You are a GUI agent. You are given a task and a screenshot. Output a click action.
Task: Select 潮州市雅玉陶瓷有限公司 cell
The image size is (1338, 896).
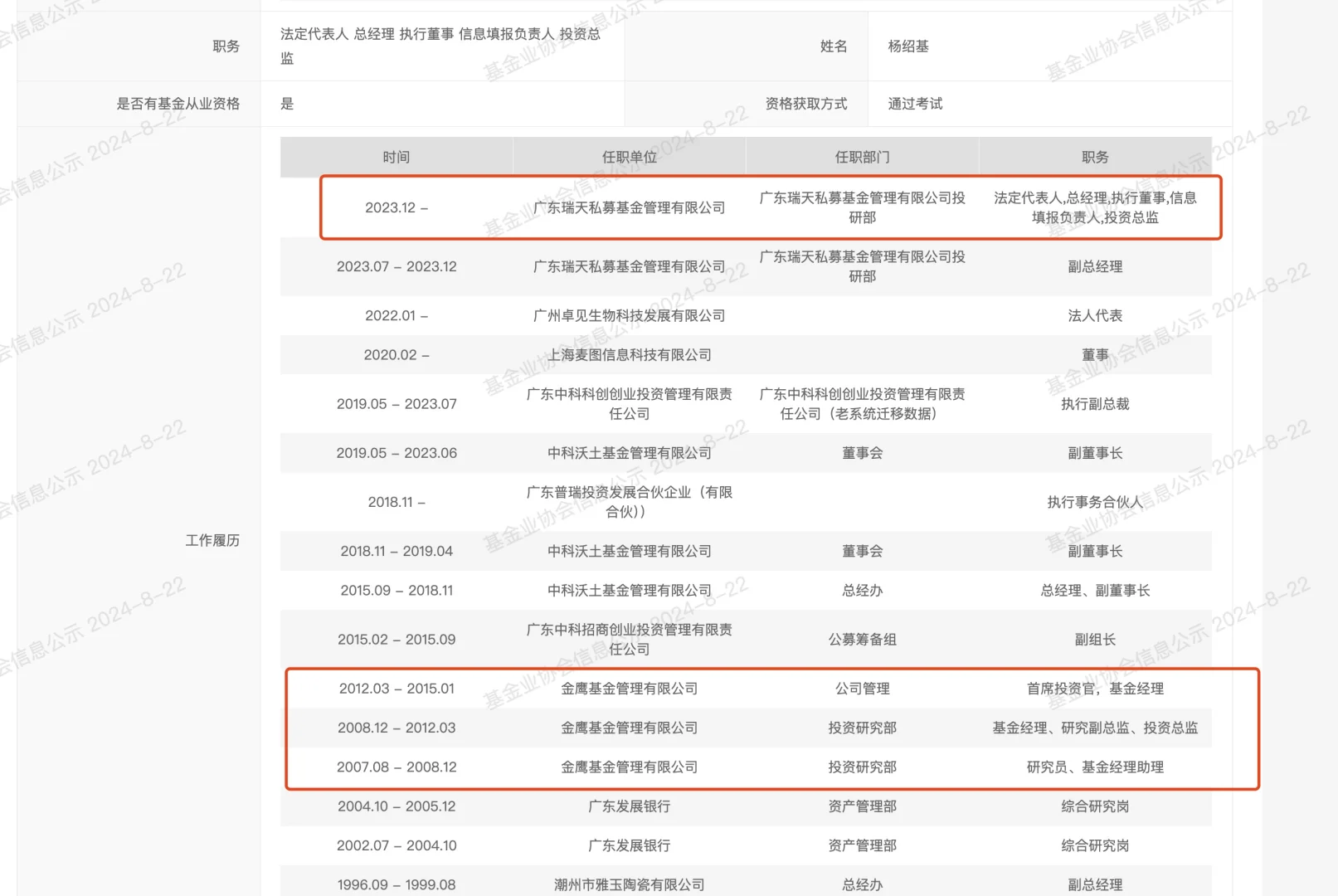(630, 884)
